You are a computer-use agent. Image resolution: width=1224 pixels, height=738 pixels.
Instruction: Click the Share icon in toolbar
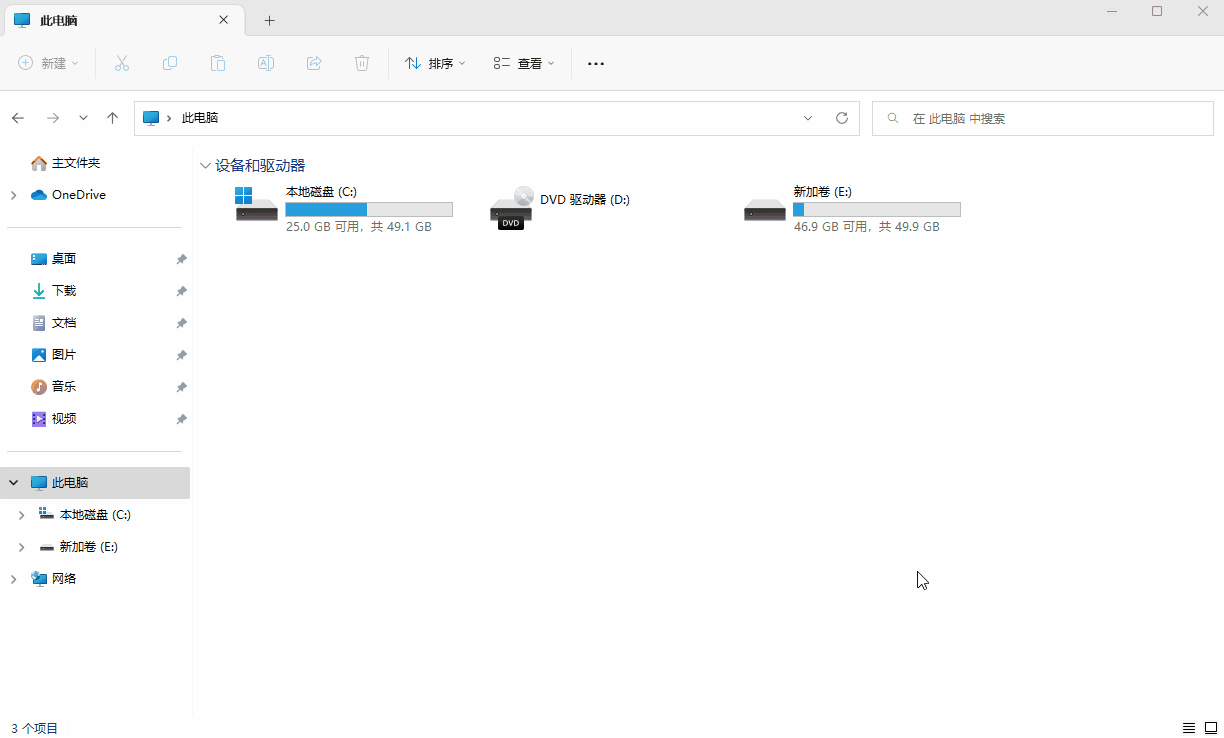tap(314, 63)
